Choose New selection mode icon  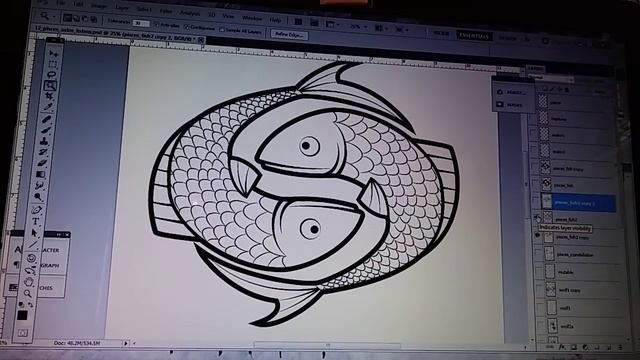[x=67, y=18]
